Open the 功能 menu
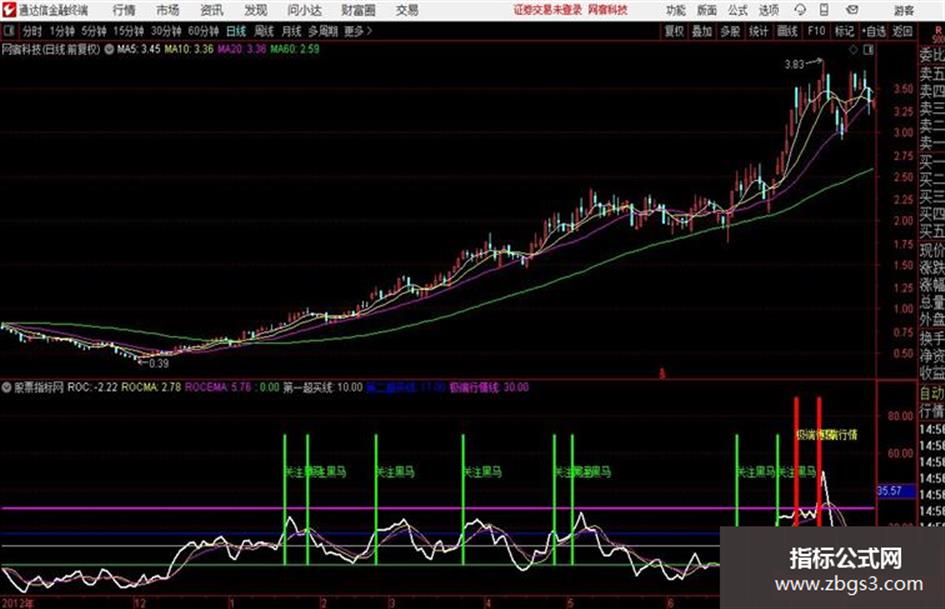945x609 pixels. (x=676, y=10)
